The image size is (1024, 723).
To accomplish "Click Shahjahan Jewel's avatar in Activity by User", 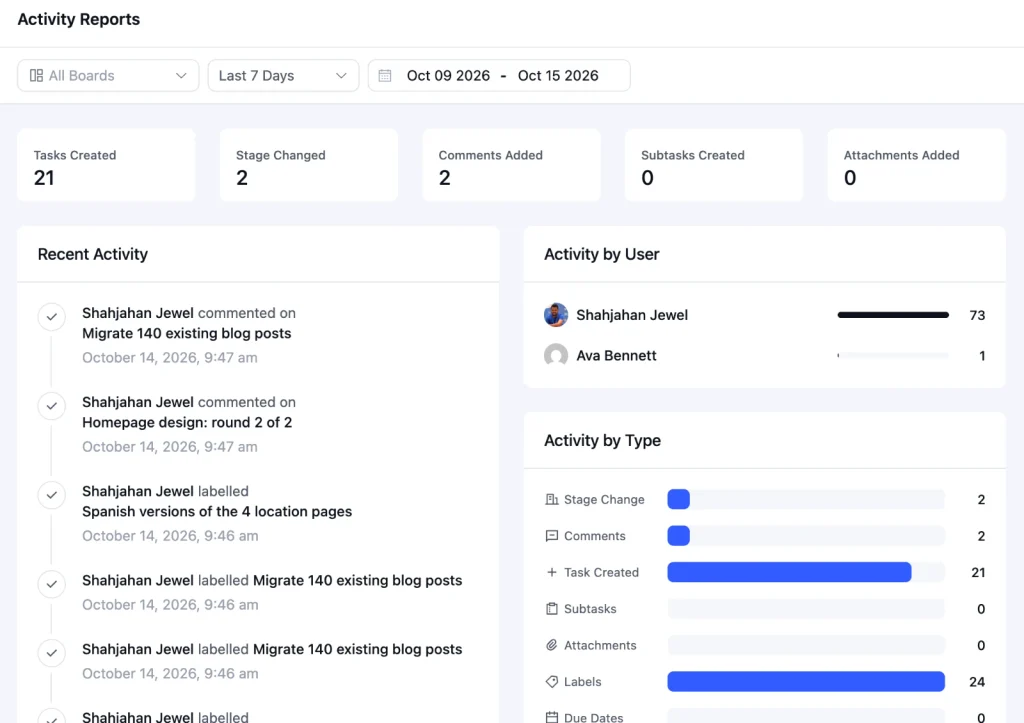I will 556,315.
